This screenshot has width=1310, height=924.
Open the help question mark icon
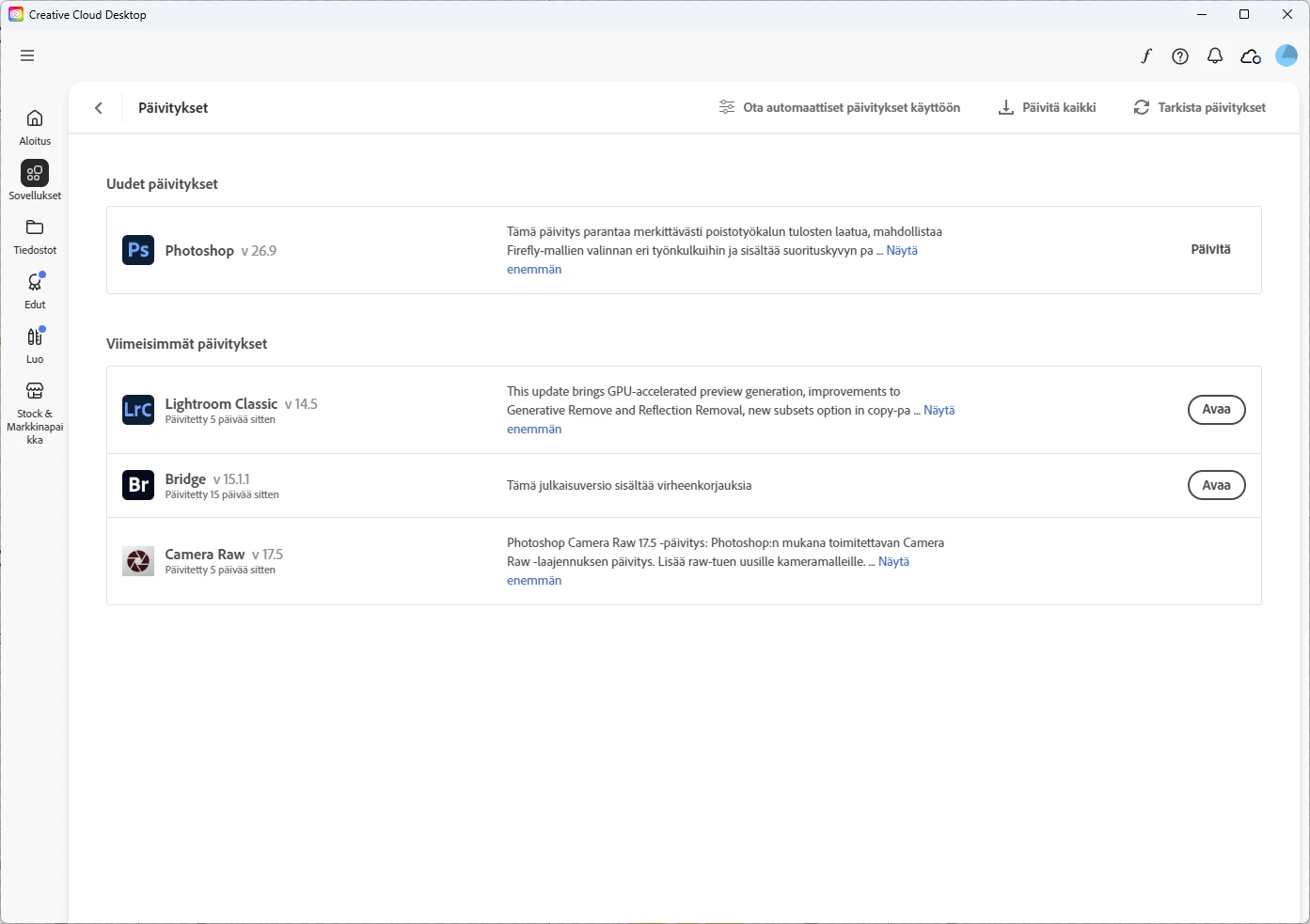click(1180, 56)
